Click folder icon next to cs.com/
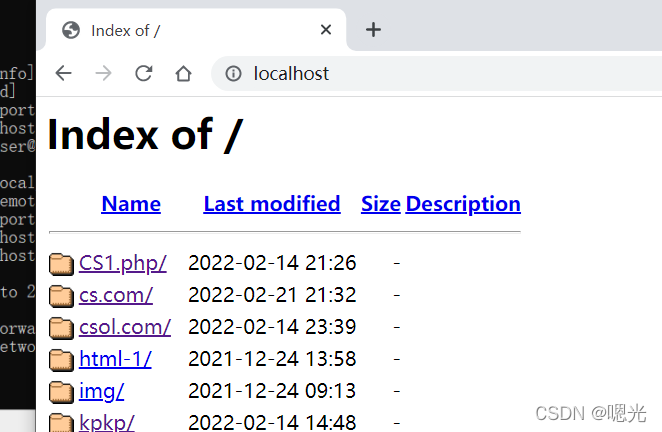 (61, 296)
